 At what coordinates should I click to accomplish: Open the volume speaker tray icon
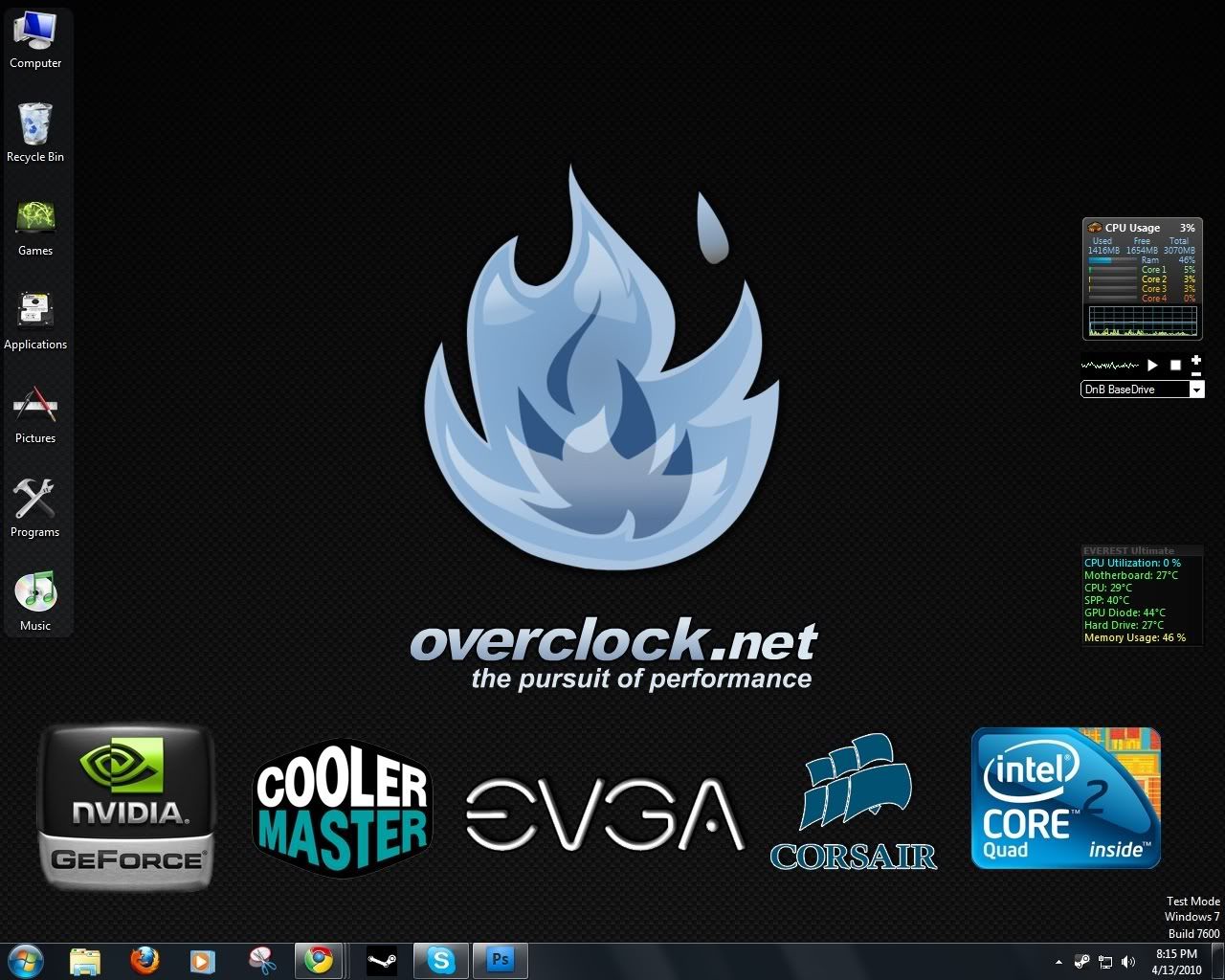pyautogui.click(x=1128, y=962)
